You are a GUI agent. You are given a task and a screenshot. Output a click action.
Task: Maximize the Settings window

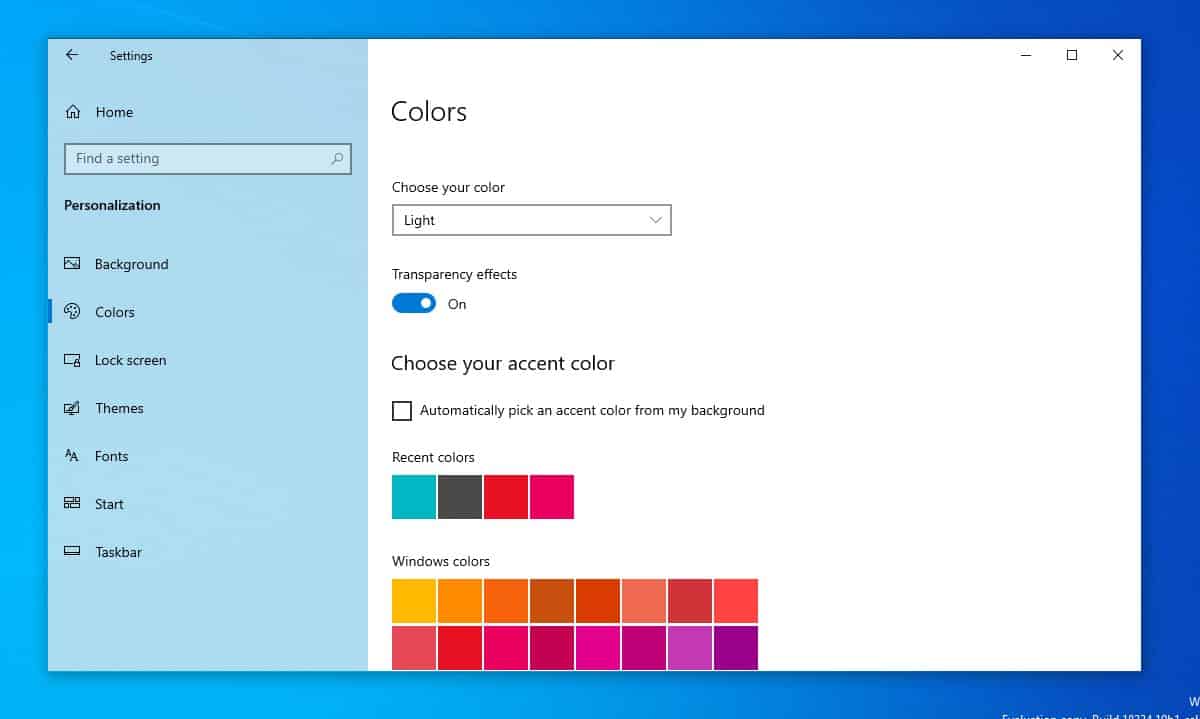tap(1072, 55)
